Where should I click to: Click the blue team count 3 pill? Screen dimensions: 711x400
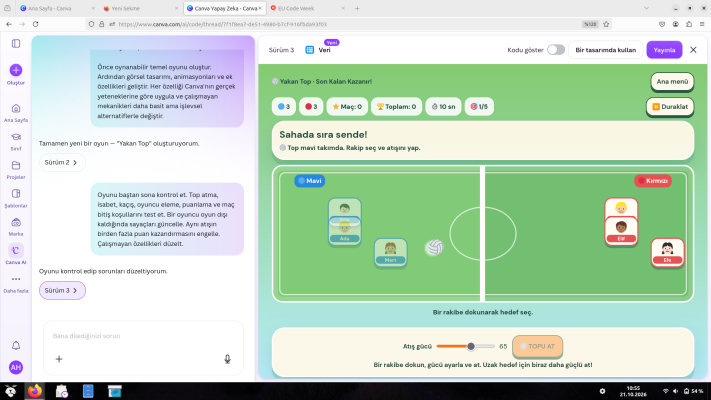284,107
